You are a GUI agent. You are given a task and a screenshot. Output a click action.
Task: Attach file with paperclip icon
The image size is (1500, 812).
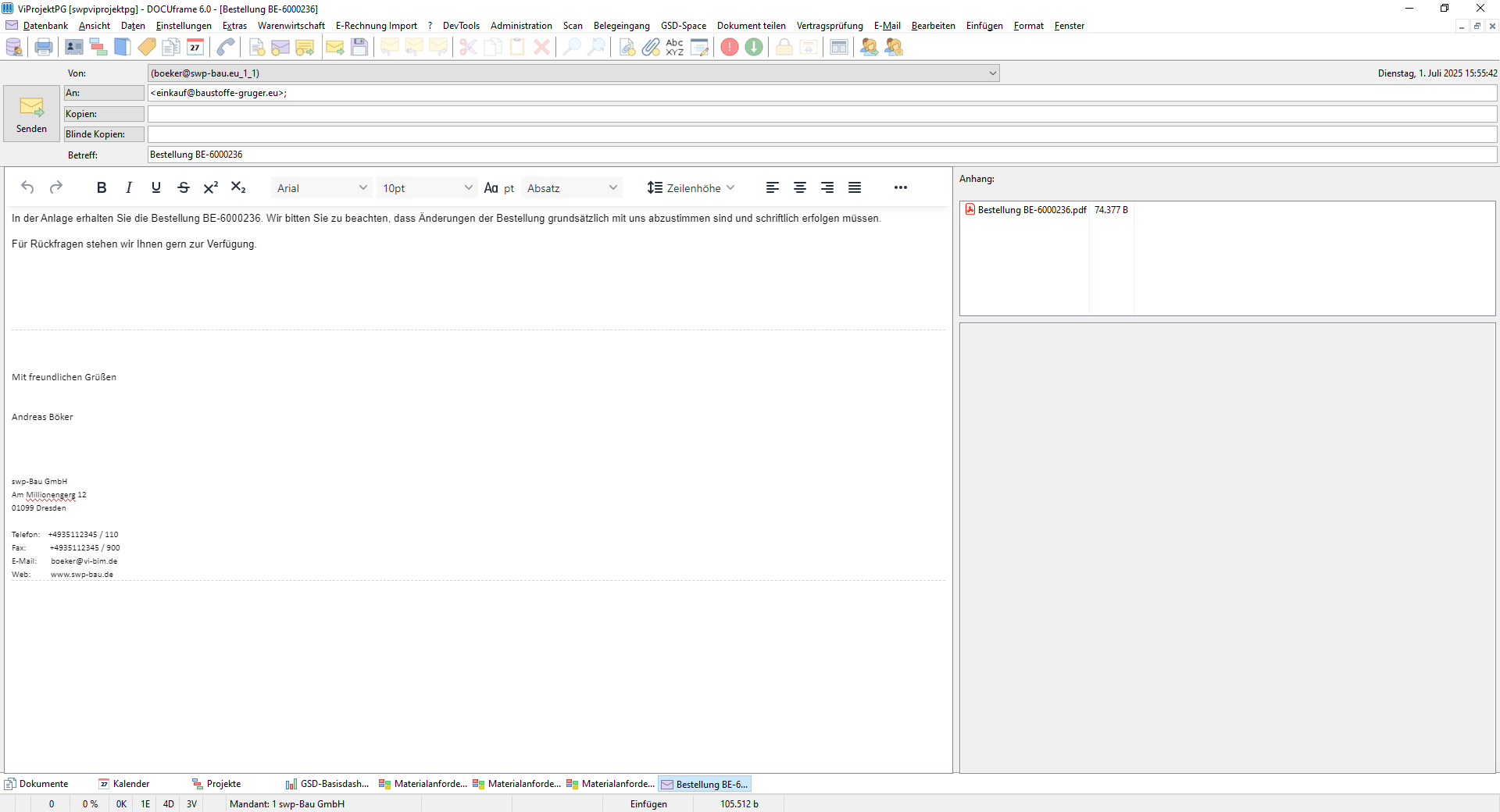pyautogui.click(x=651, y=48)
